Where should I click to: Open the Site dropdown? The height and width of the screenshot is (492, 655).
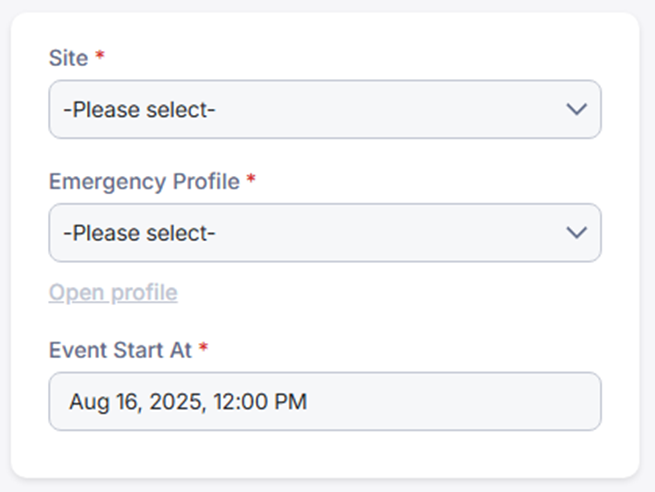click(324, 109)
